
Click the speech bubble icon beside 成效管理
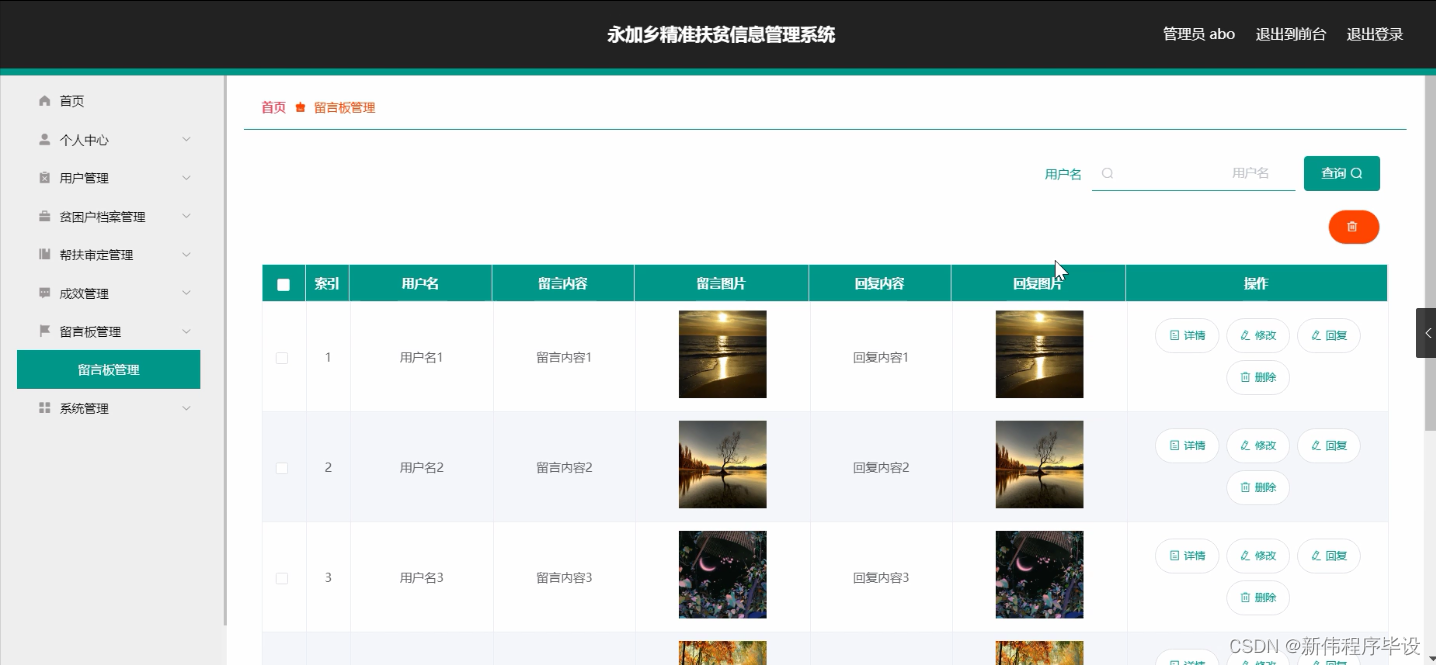click(44, 292)
